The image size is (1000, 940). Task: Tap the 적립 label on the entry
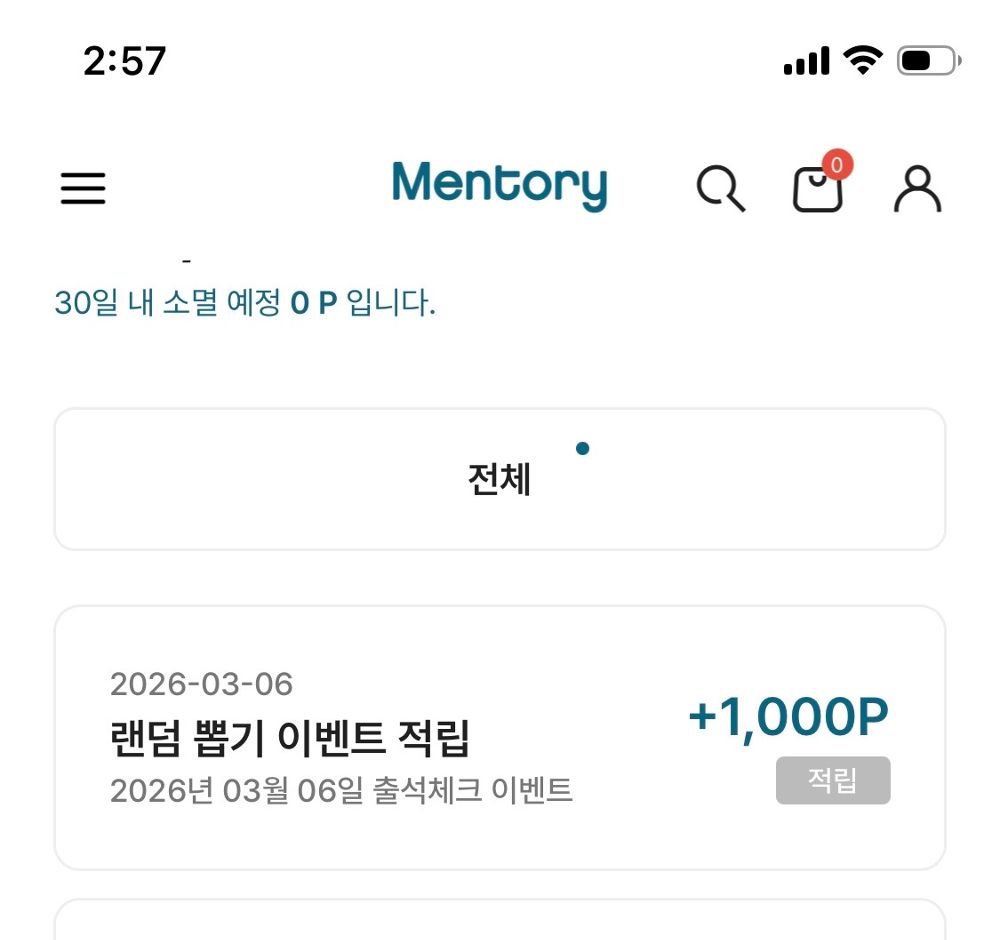833,782
